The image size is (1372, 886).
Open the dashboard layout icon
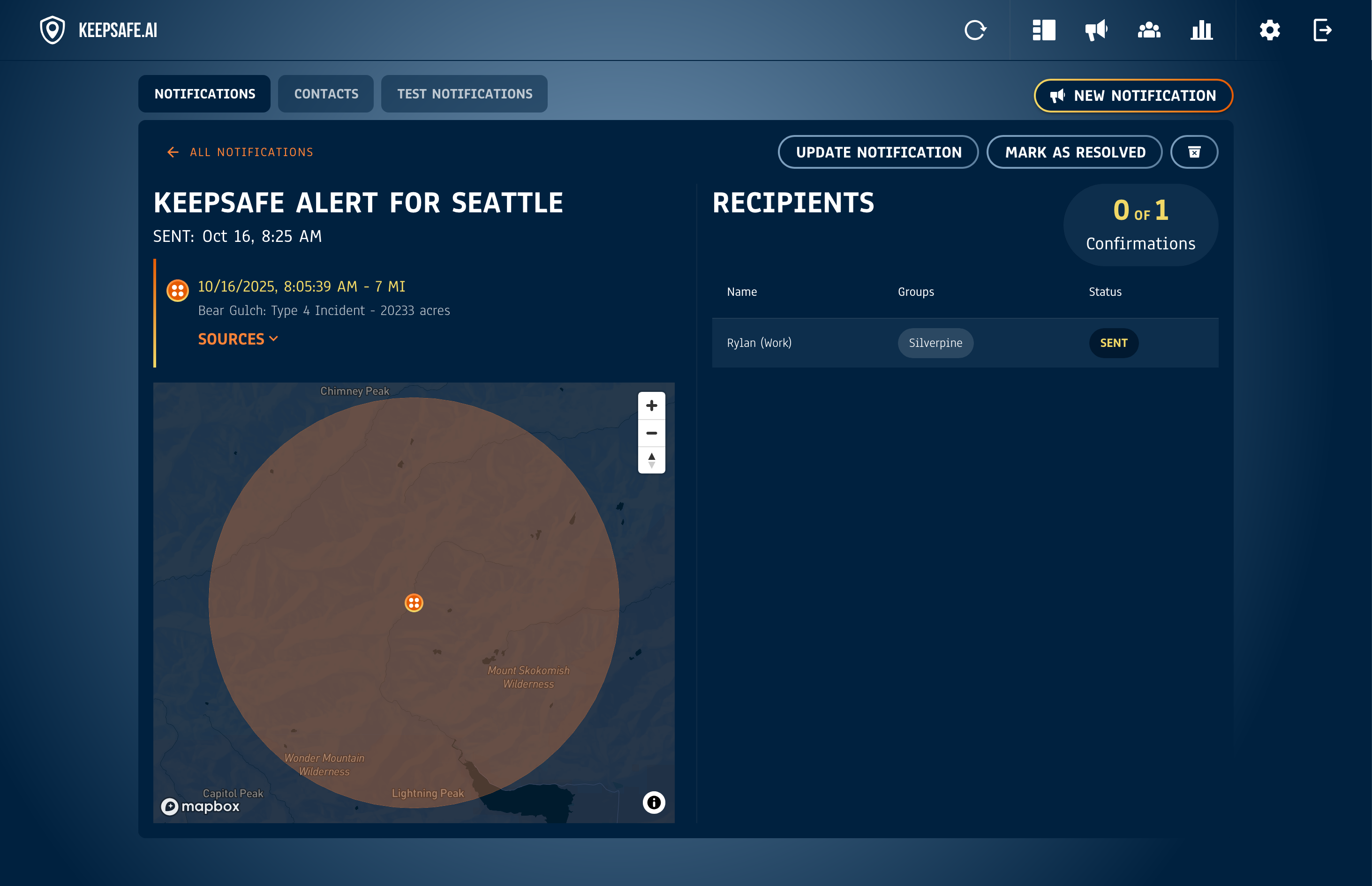point(1043,30)
